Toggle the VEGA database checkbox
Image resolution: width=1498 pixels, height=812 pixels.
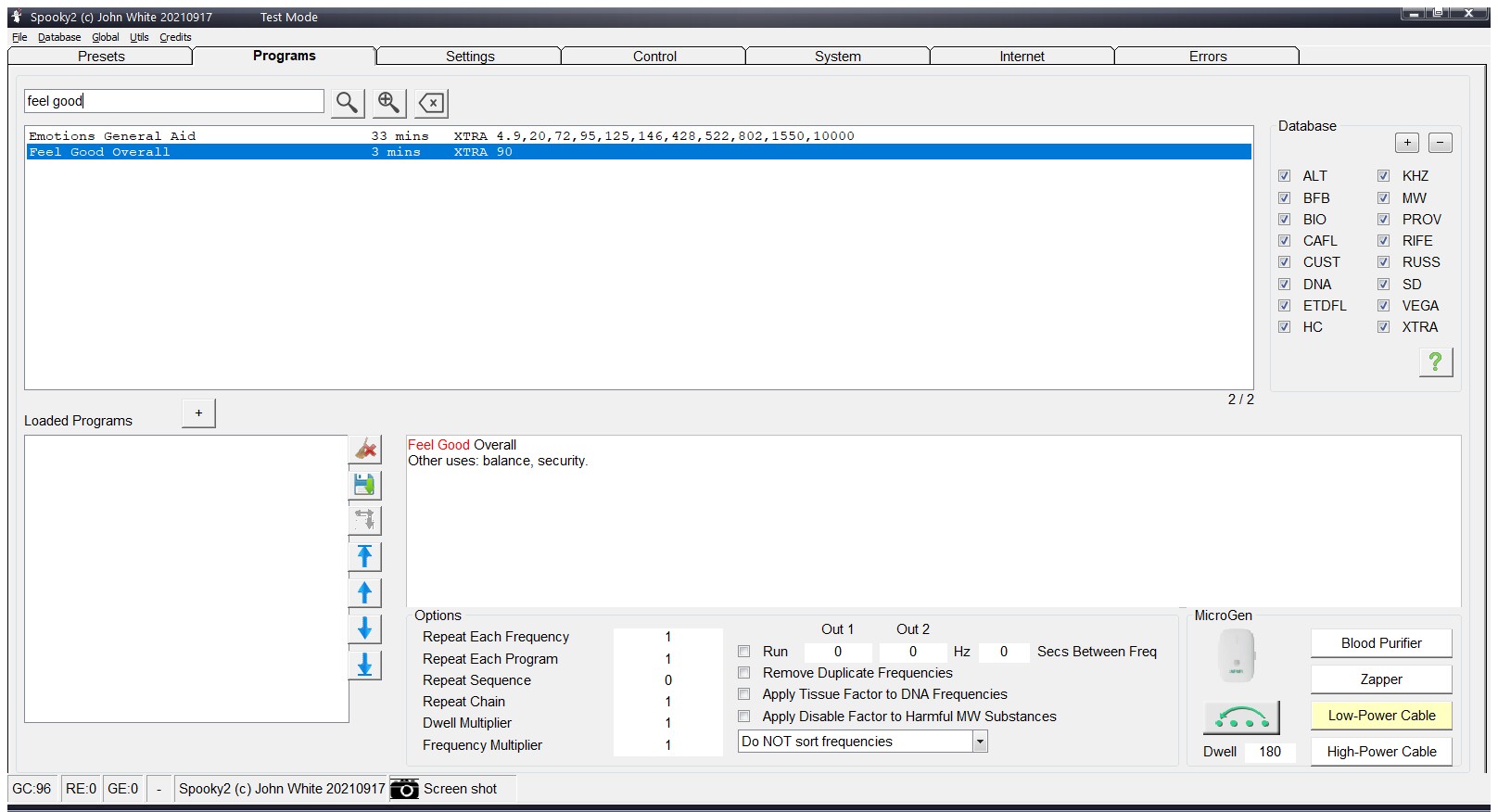click(1384, 306)
